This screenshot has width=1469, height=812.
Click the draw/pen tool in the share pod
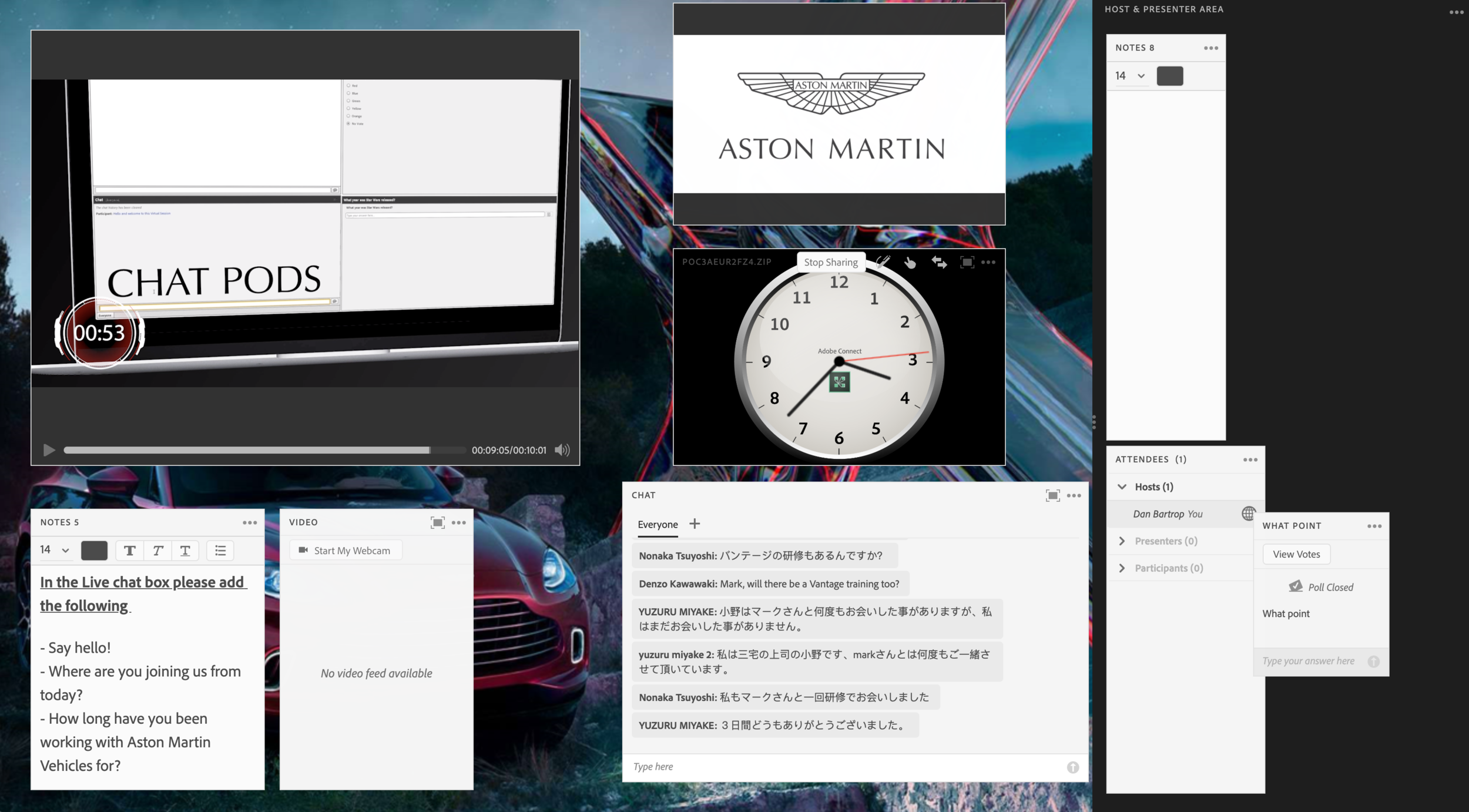pos(883,262)
